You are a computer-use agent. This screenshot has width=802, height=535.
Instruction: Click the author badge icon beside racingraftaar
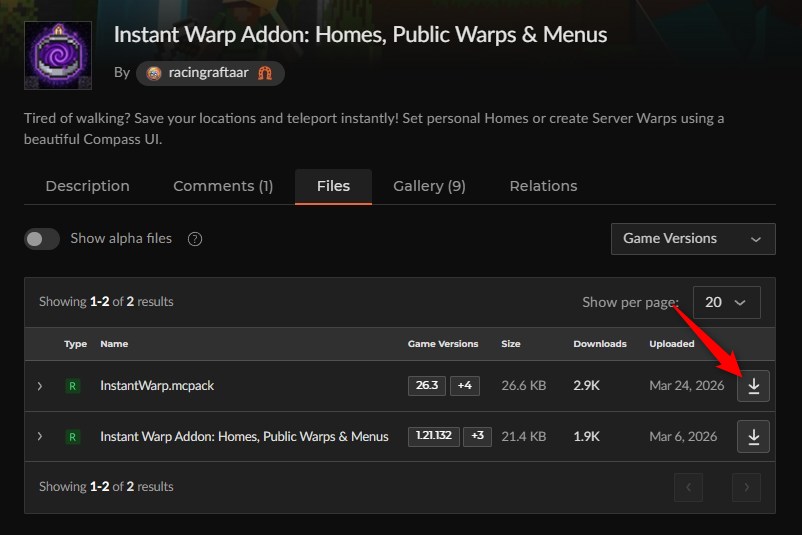265,73
